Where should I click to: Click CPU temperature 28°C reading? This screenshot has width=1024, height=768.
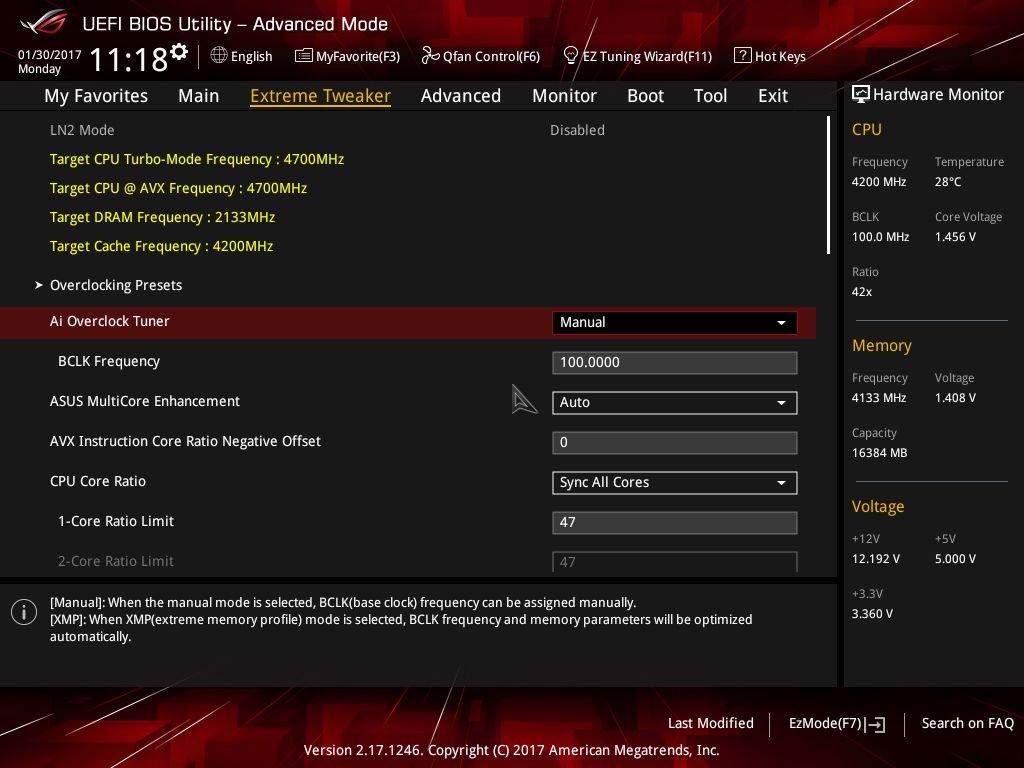coord(948,182)
